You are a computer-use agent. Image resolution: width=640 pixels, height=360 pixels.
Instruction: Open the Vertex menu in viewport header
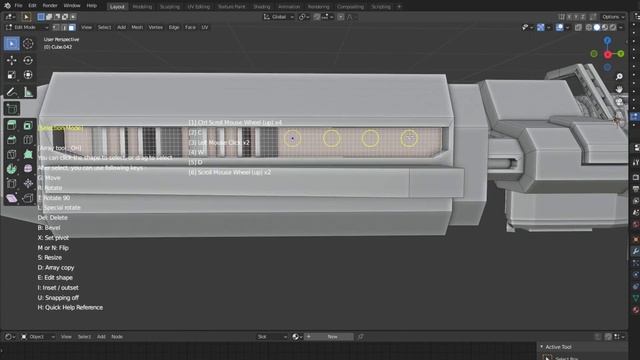[156, 27]
